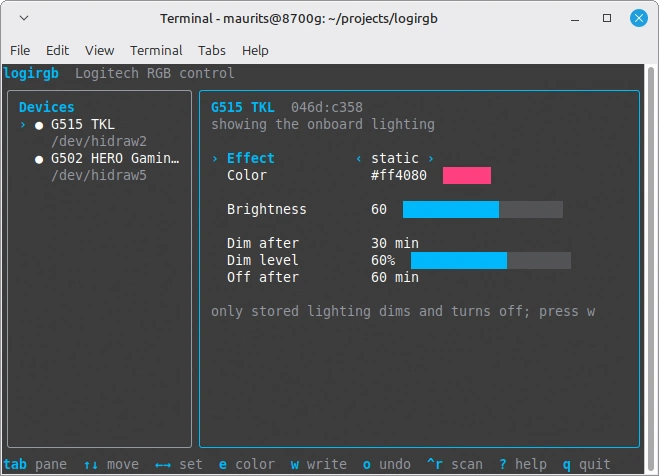Screen dimensions: 659x476
Task: Click the Brightness slider bar
Action: [482, 209]
